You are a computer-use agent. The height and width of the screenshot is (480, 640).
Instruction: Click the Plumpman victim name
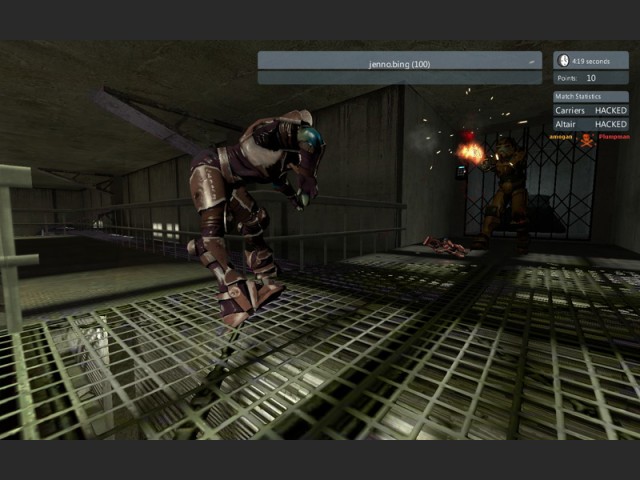point(614,137)
